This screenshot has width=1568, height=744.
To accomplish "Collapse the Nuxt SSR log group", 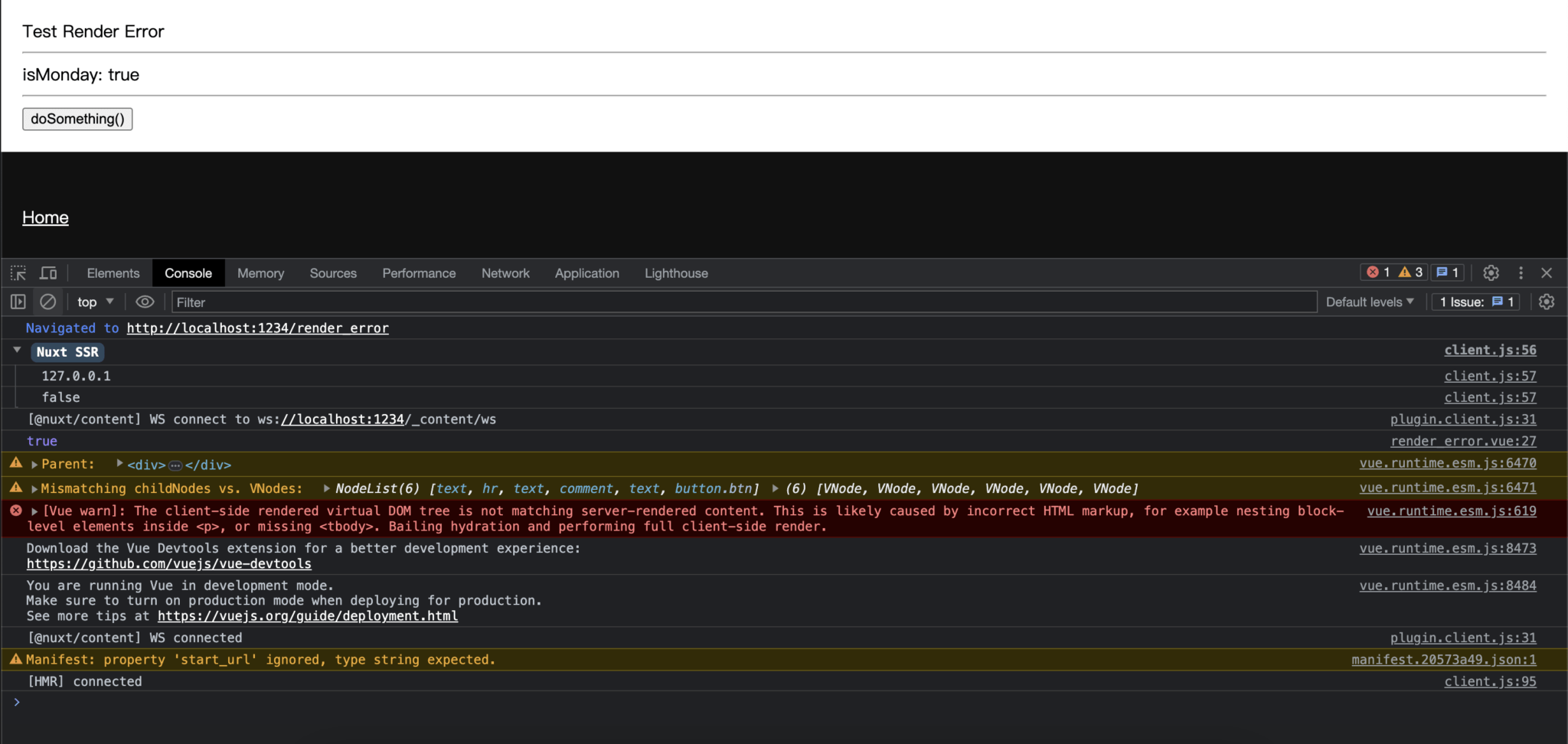I will (x=17, y=351).
